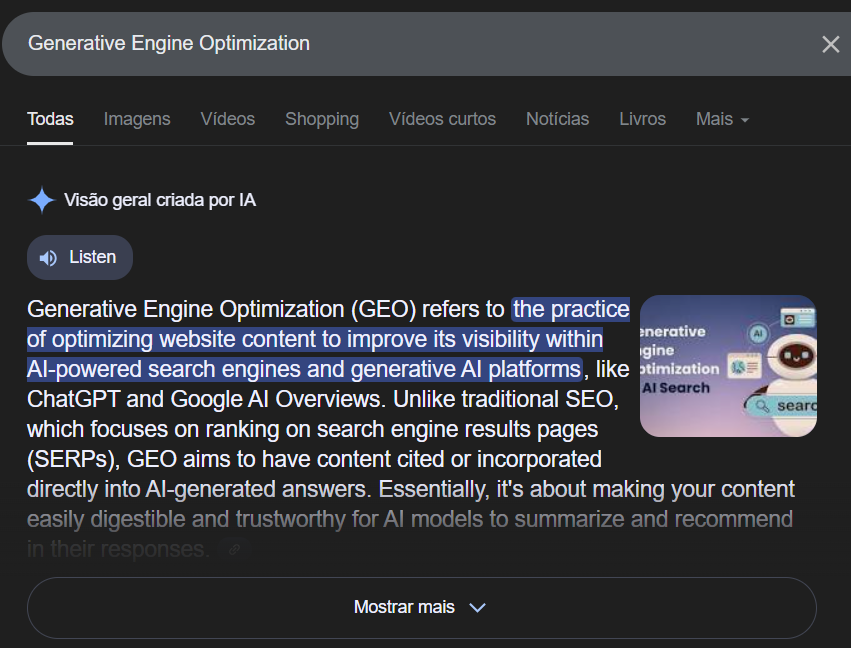This screenshot has width=851, height=648.
Task: Select the Todas tab
Action: [50, 119]
